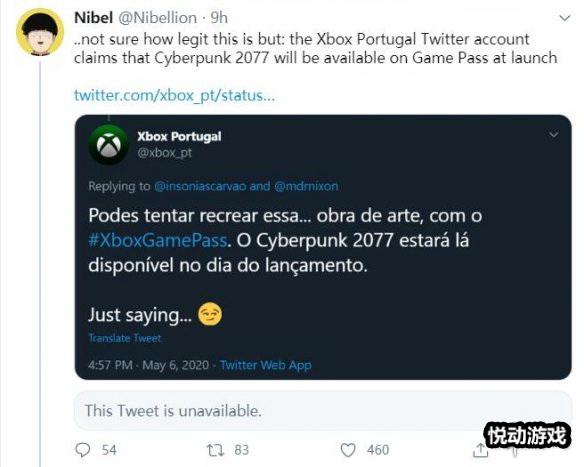Viewport: 584px width, 467px height.
Task: Like the tweet with heart icon
Action: click(x=348, y=450)
